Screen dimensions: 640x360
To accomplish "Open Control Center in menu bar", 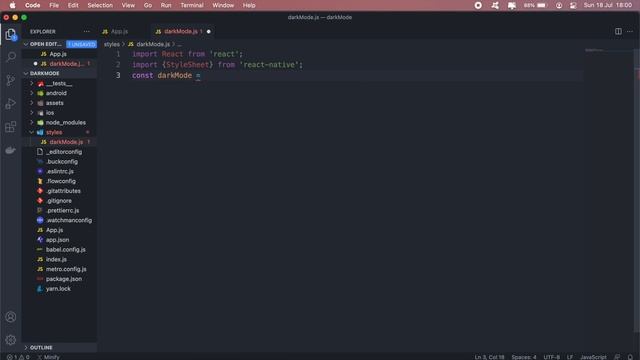I will [x=573, y=5].
